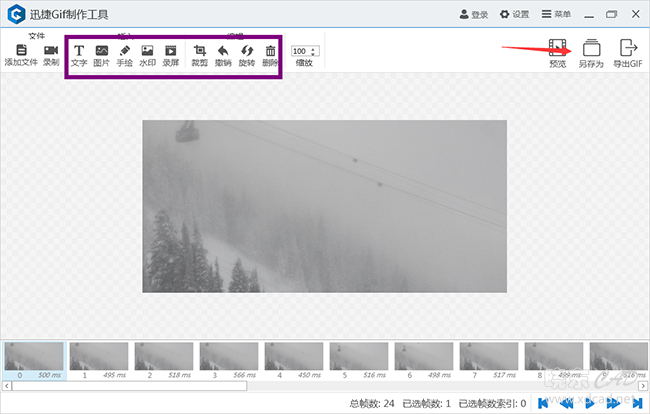Image resolution: width=650 pixels, height=414 pixels.
Task: Click the 添加文件 add file icon
Action: pos(21,50)
